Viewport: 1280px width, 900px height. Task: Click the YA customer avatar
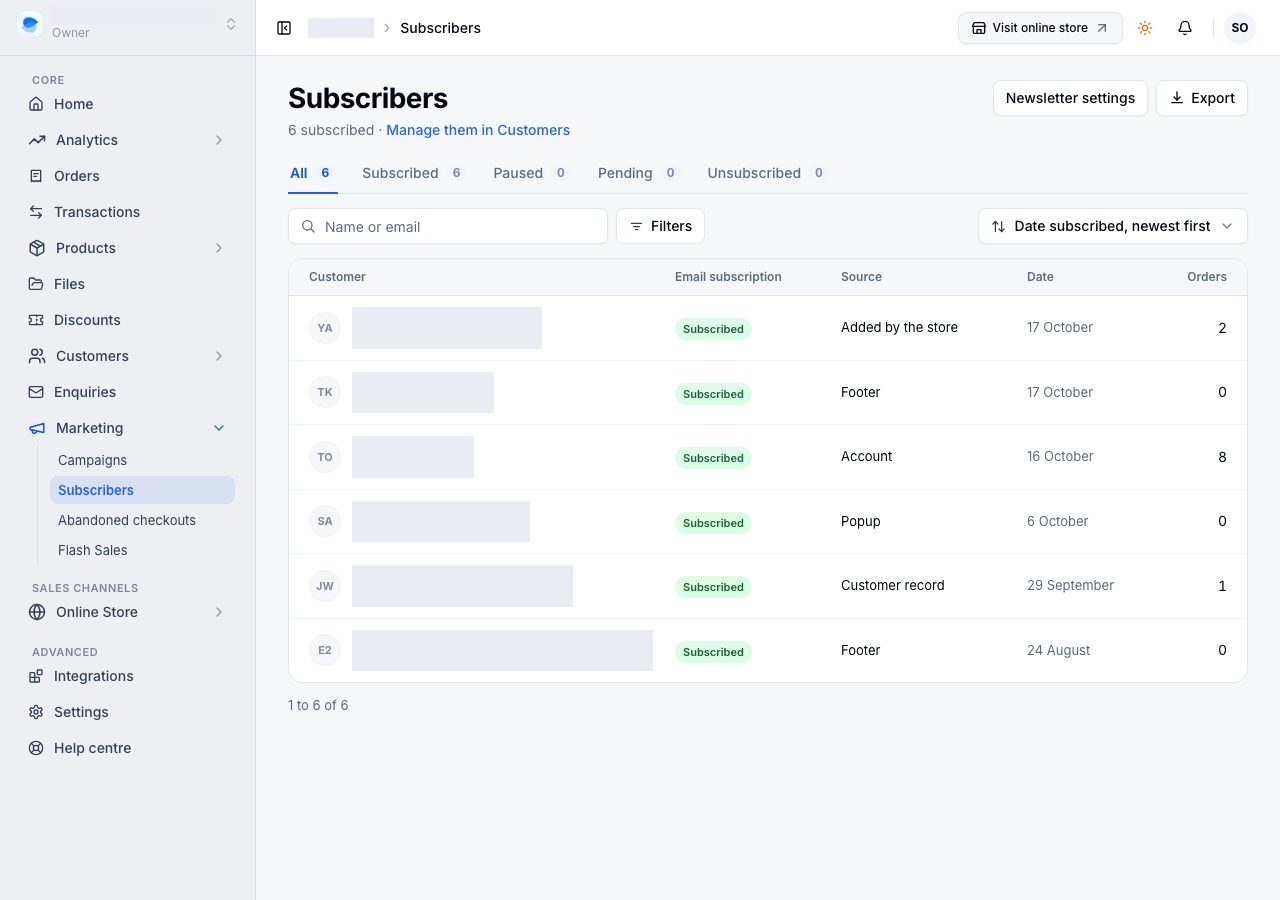(325, 328)
